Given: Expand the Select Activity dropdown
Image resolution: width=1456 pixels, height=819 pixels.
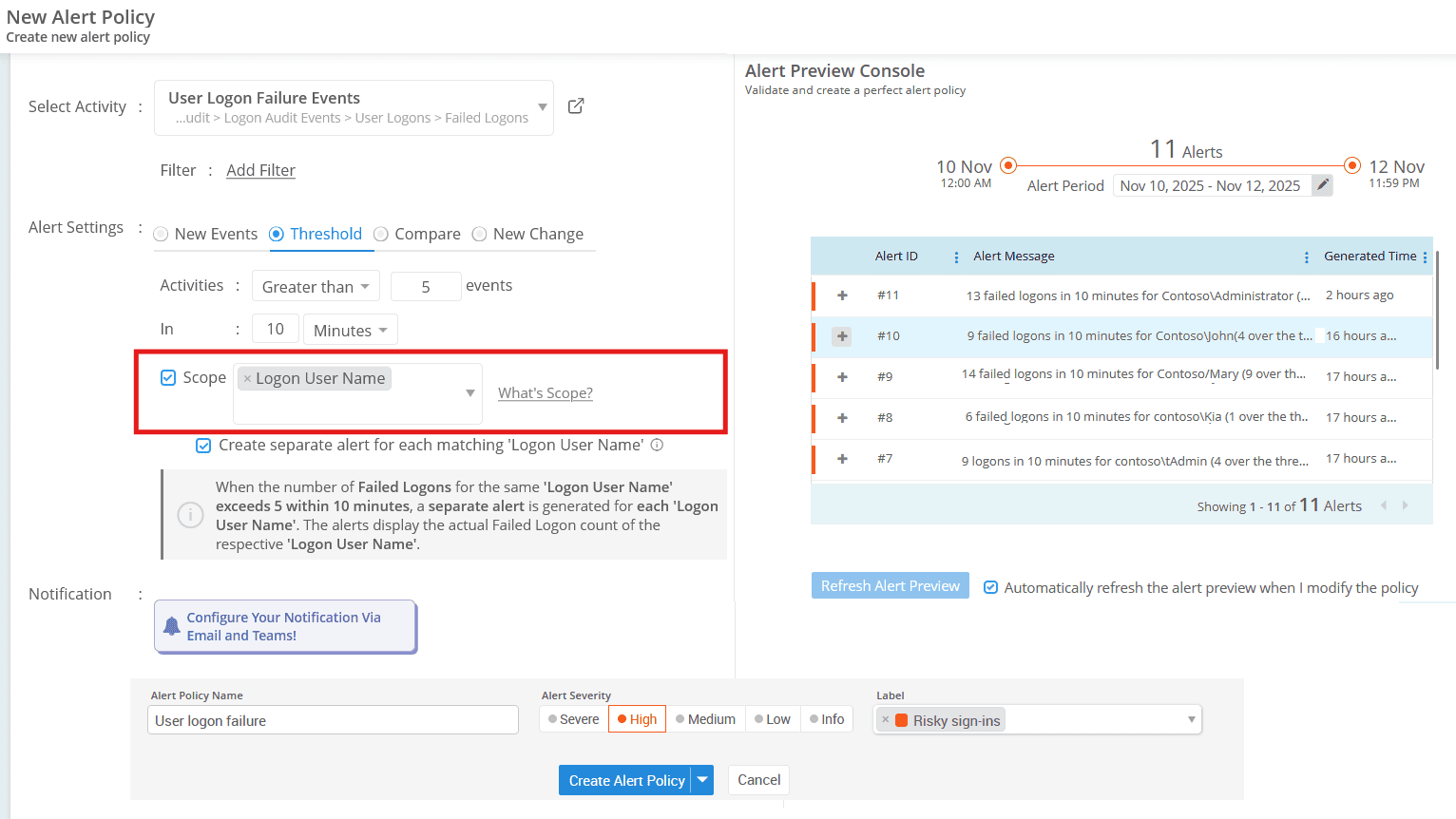Looking at the screenshot, I should (543, 107).
